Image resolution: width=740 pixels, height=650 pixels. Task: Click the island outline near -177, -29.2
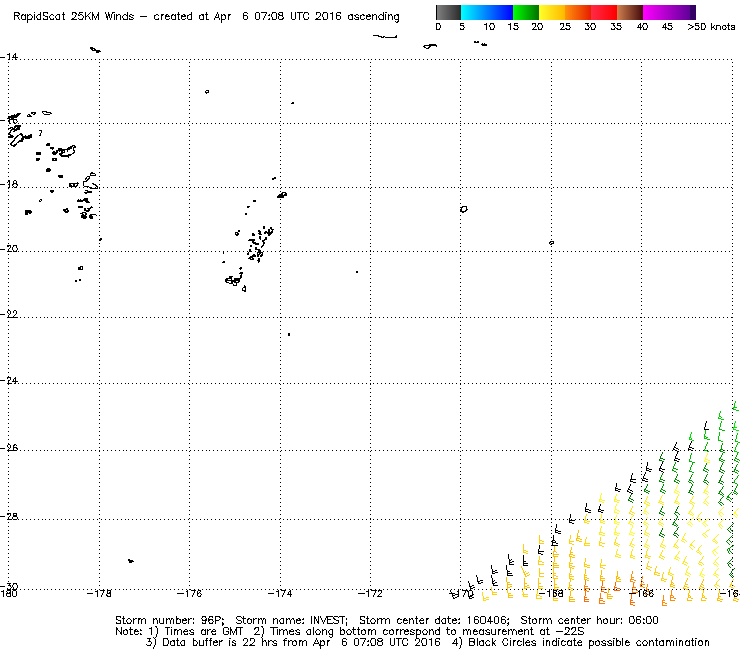coord(131,561)
